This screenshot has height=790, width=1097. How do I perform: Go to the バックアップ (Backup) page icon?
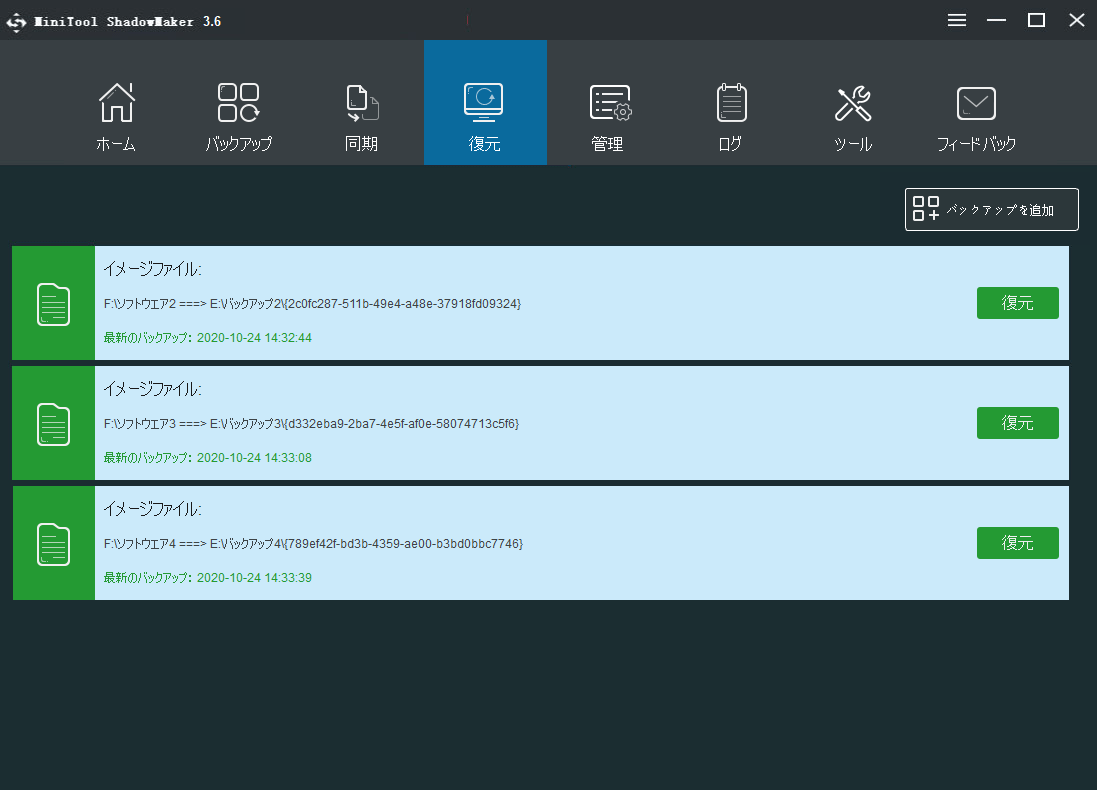[239, 103]
